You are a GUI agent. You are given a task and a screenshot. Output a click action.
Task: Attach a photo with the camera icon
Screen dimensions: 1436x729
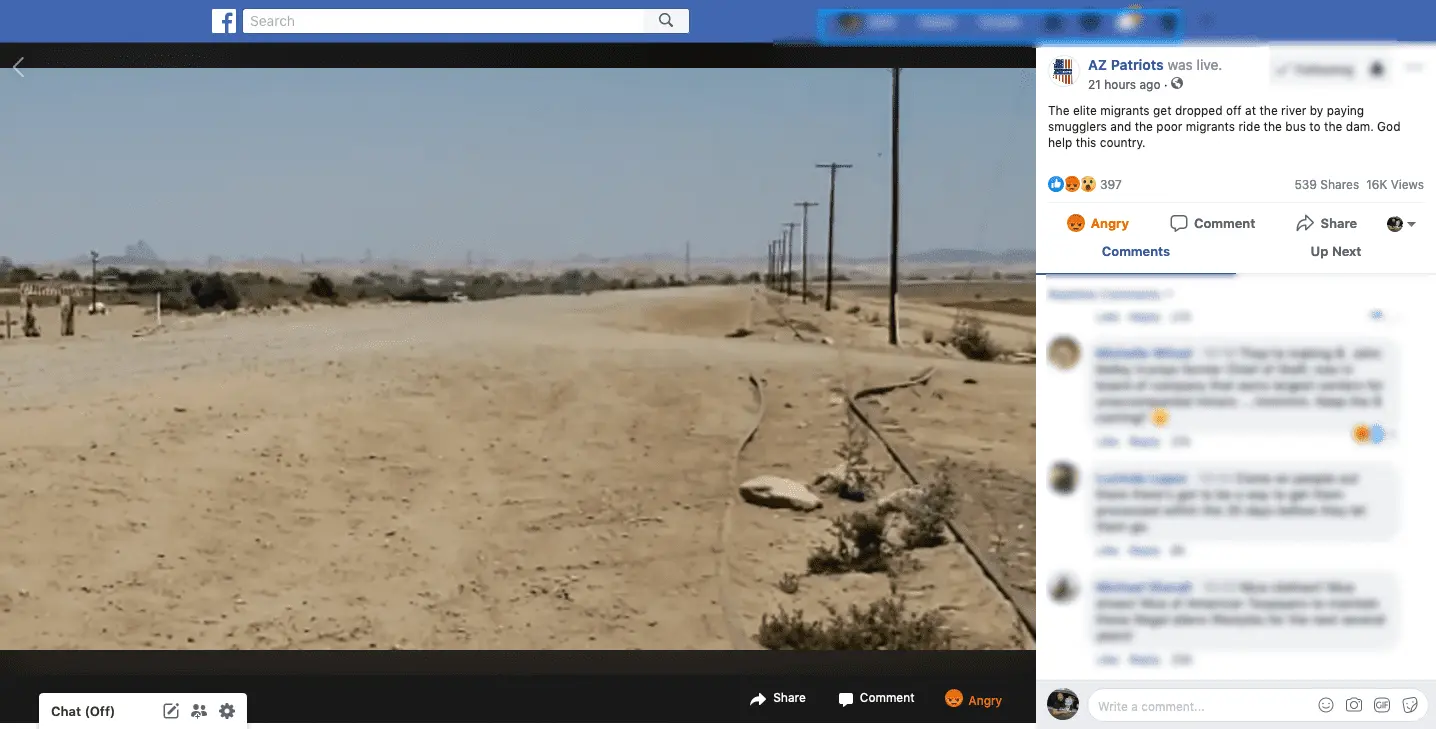pos(1354,705)
